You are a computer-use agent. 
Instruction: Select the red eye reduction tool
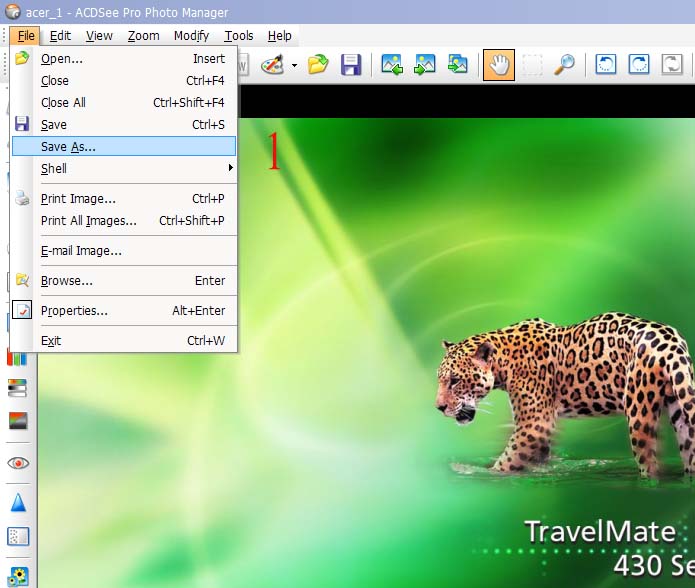tap(18, 463)
